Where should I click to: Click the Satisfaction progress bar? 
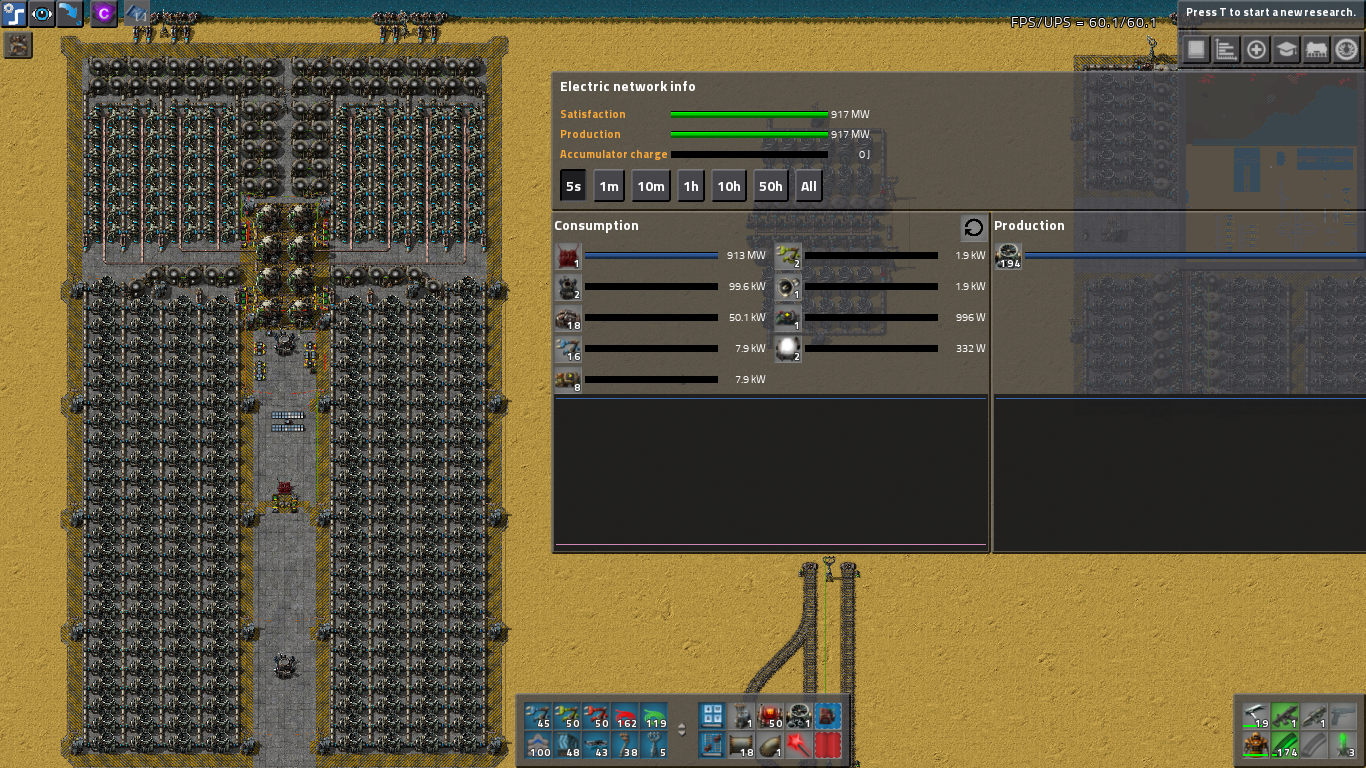(x=749, y=115)
